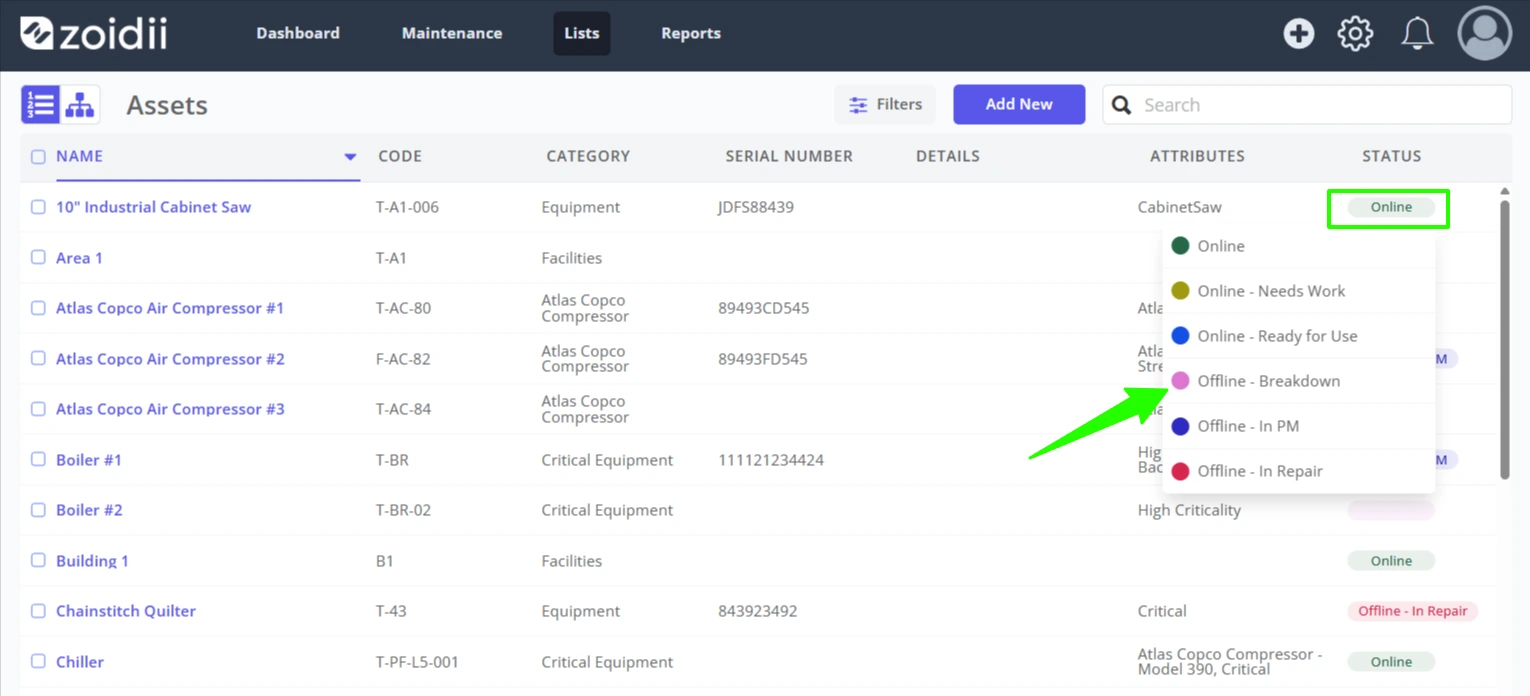Check Atlas Copco Air Compressor #2 checkbox

[38, 358]
